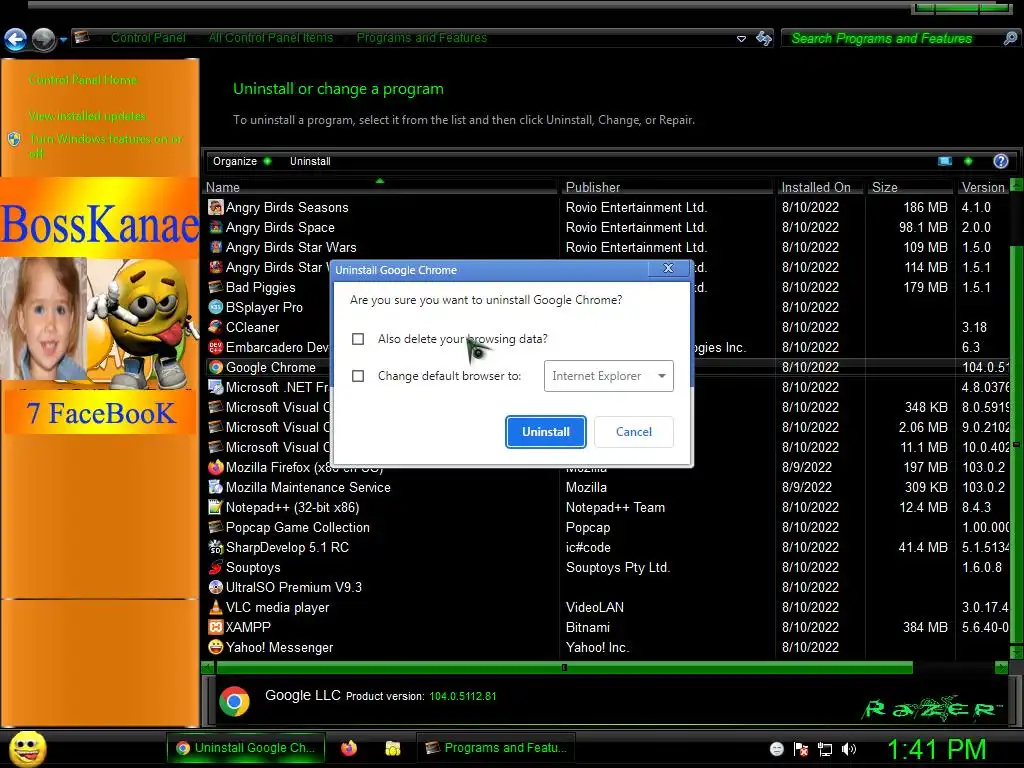Viewport: 1024px width, 768px height.
Task: Select the SharpDevelop 5.1 RC icon
Action: [x=216, y=547]
